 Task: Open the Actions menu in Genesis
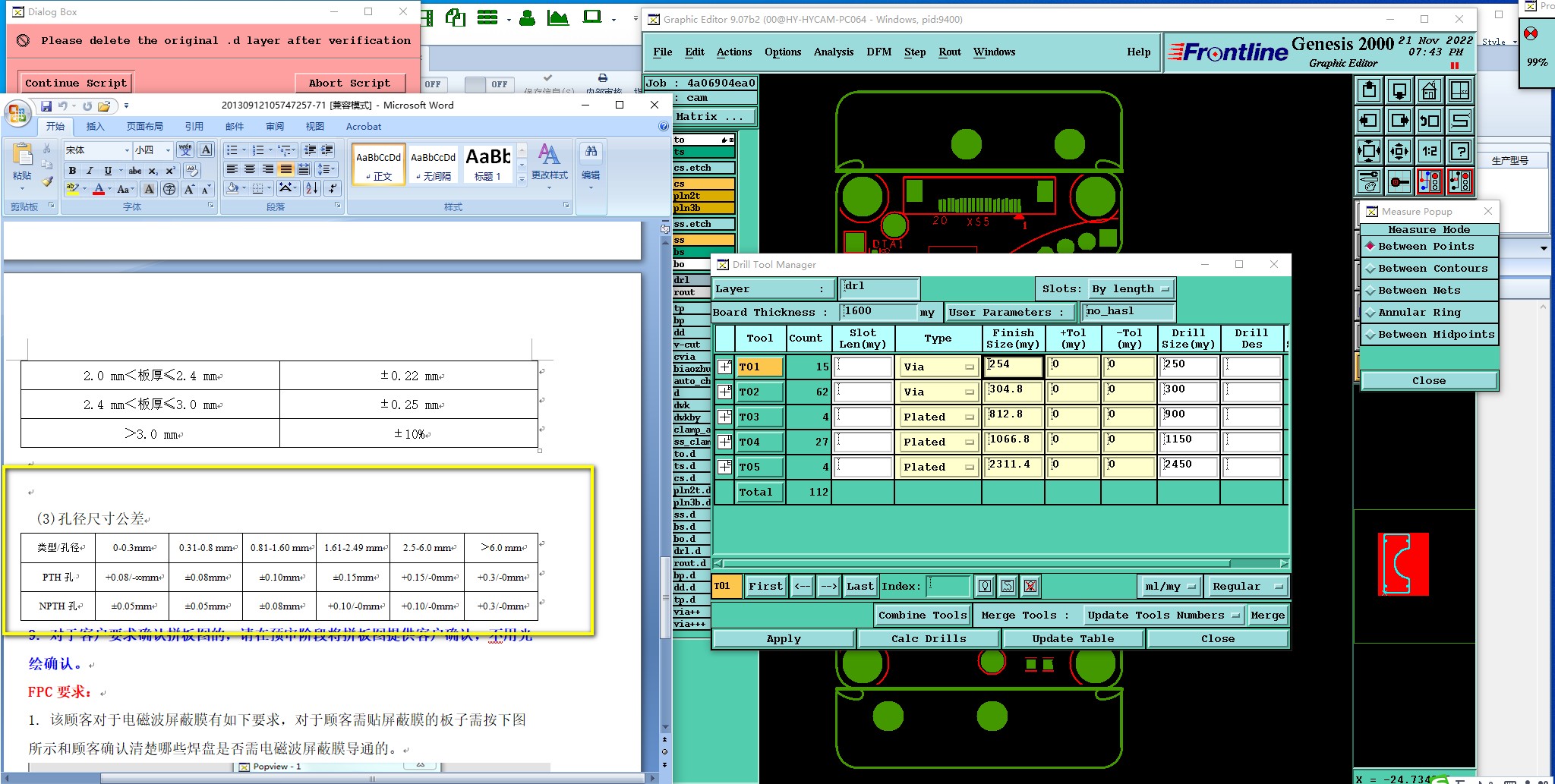(x=733, y=52)
